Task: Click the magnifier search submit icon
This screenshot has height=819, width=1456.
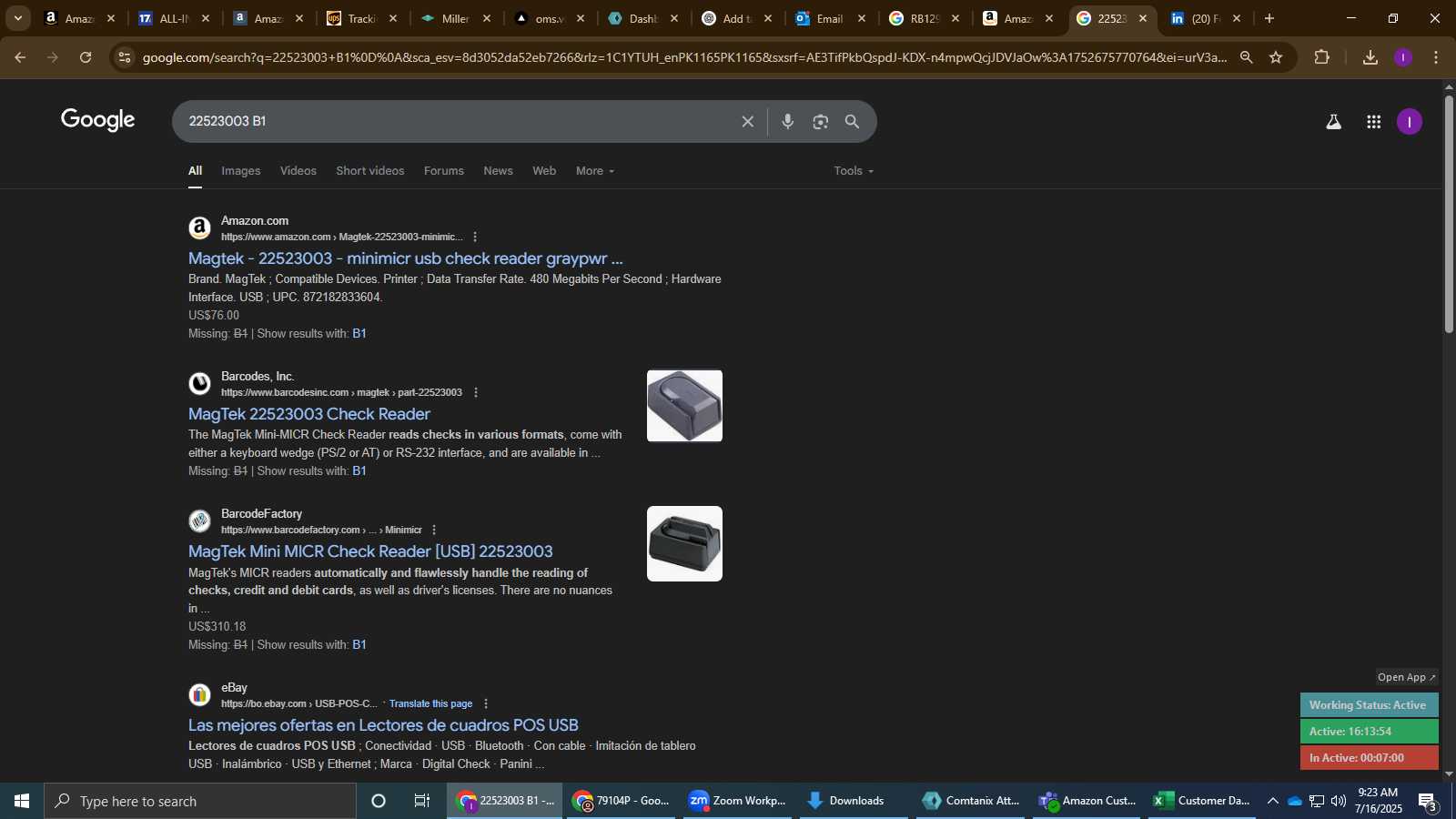Action: coord(853,121)
